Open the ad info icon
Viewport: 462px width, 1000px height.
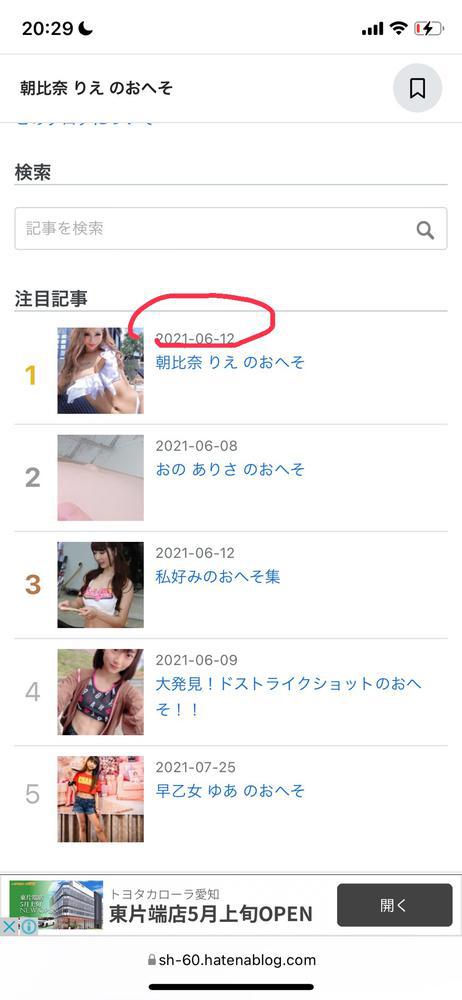click(28, 927)
